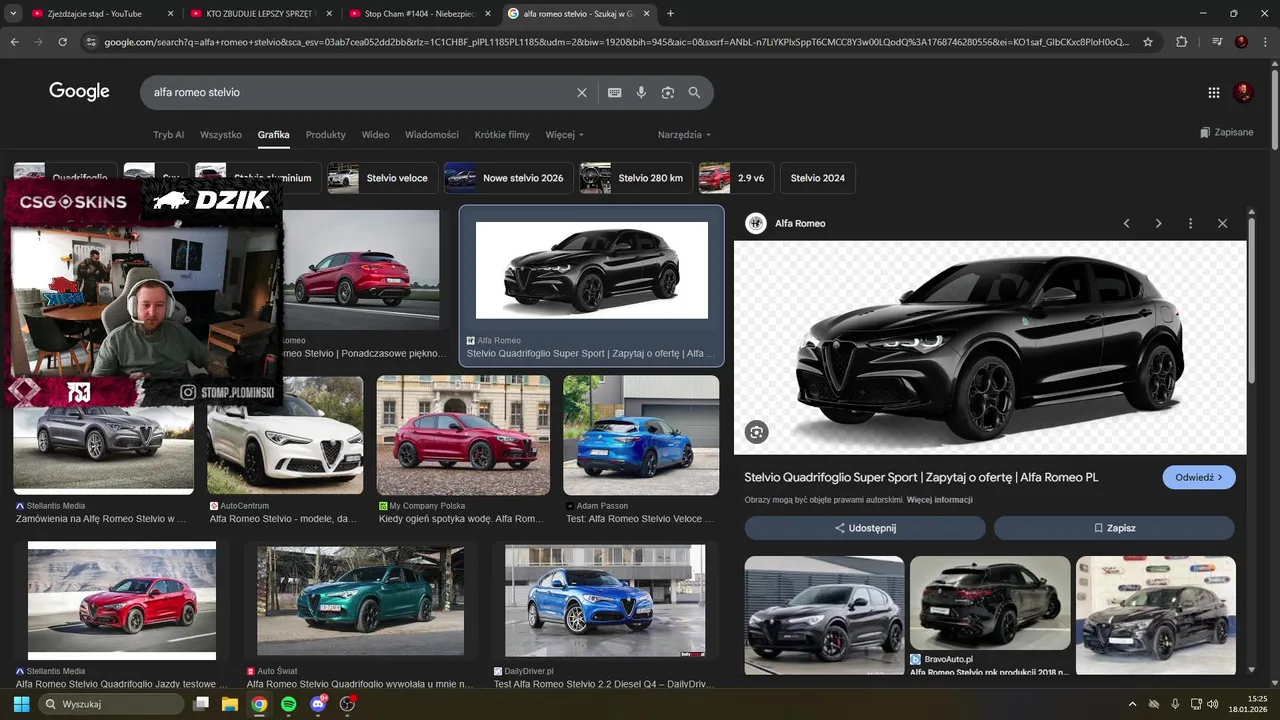Click the Chrome address bar URL

[616, 42]
